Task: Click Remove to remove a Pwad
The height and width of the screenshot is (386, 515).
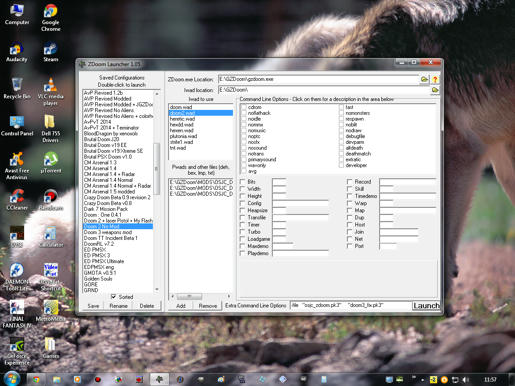Action: (208, 306)
